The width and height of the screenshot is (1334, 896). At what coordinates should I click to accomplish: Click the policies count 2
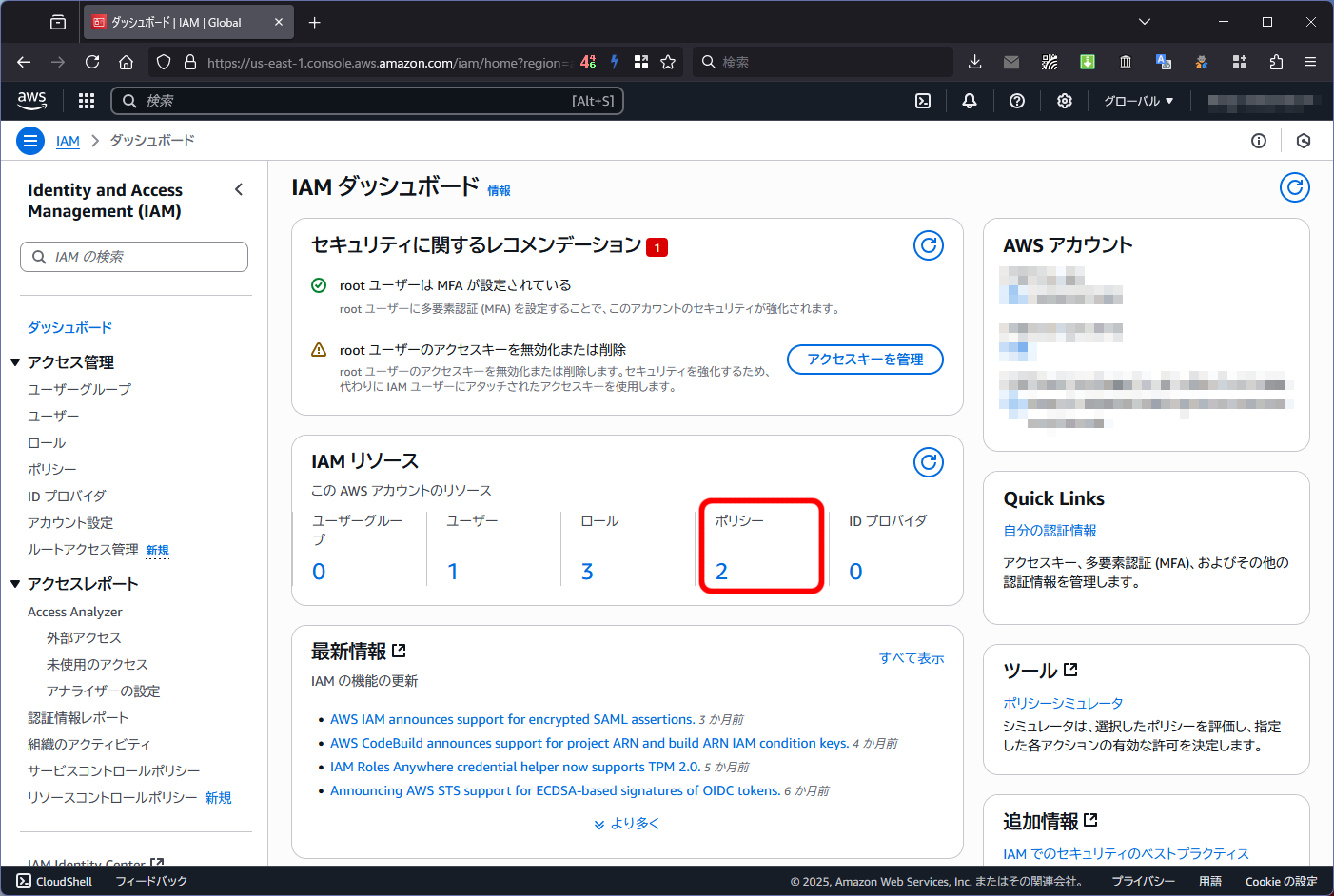pyautogui.click(x=721, y=572)
